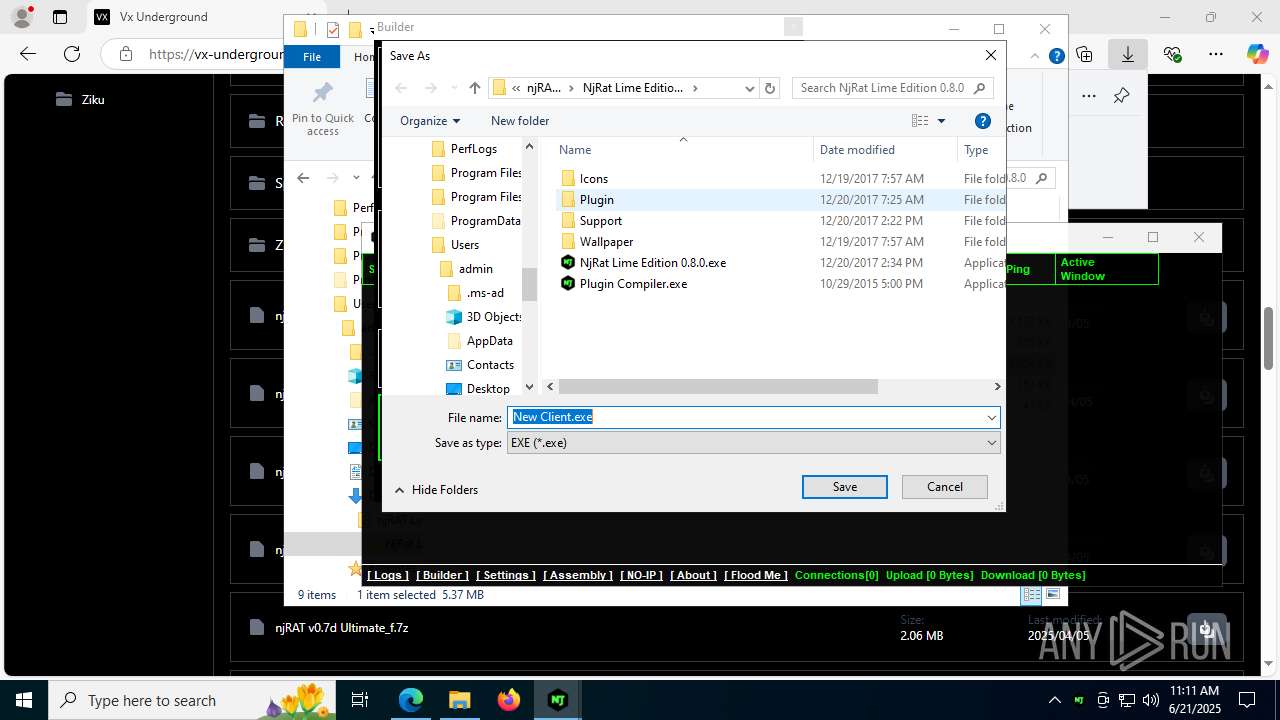Open the File name dropdown arrow

992,417
